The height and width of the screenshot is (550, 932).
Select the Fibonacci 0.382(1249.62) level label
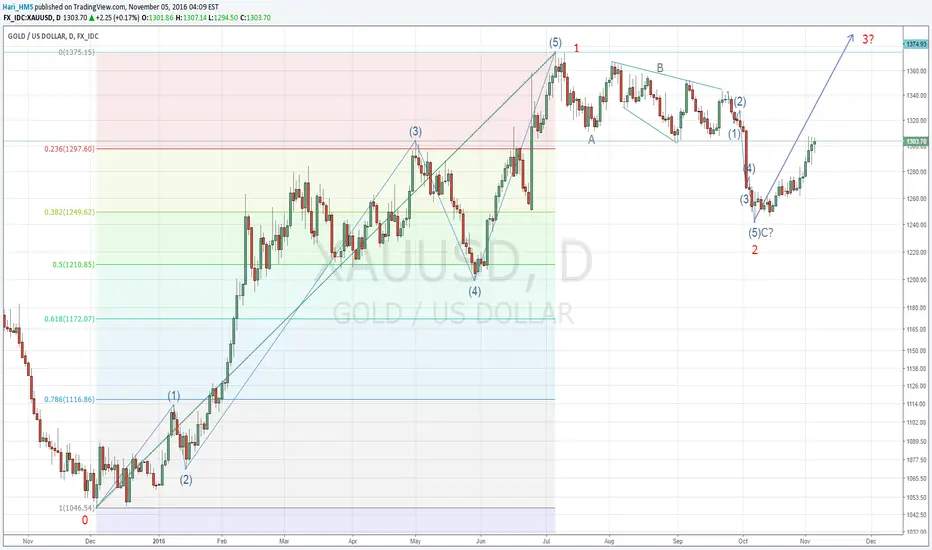tap(69, 212)
